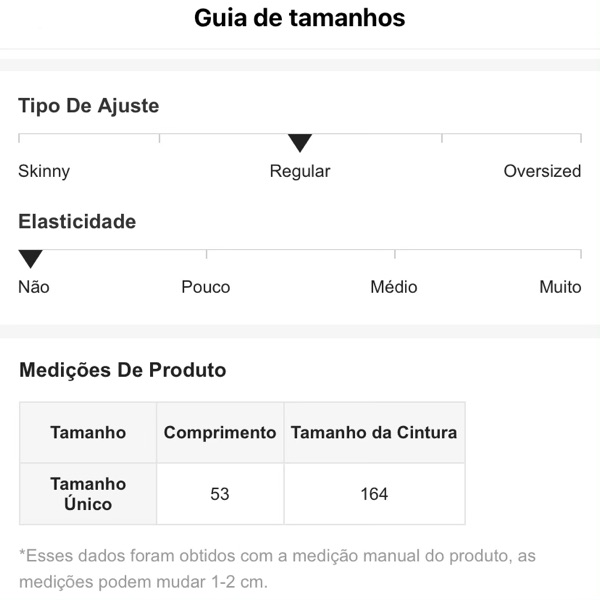Select the Oversized fit label
600x600 pixels.
pyautogui.click(x=542, y=171)
